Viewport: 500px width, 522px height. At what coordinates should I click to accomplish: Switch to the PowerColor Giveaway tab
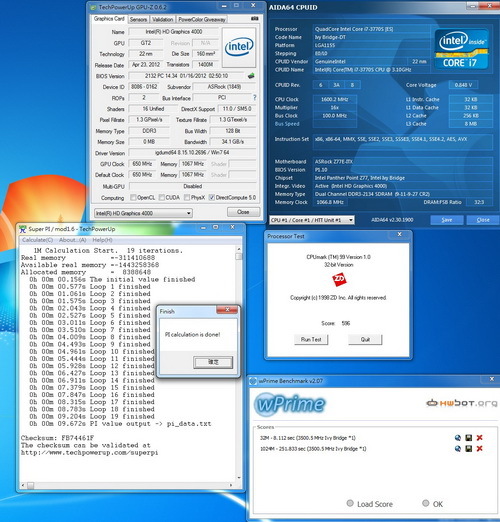(x=202, y=20)
